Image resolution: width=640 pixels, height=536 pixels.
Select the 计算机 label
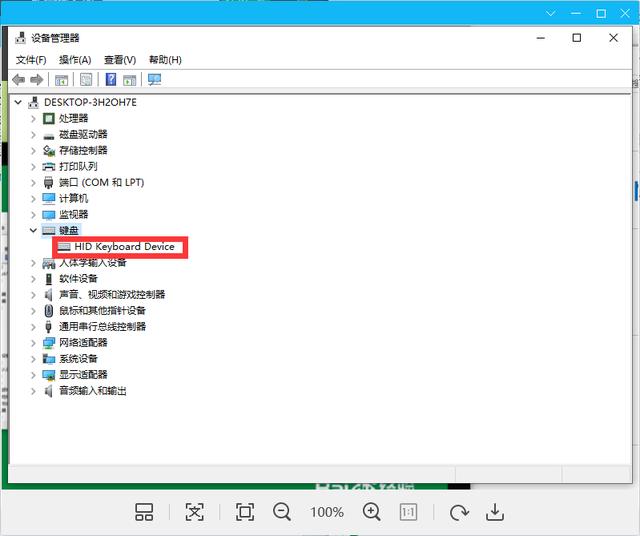point(73,198)
